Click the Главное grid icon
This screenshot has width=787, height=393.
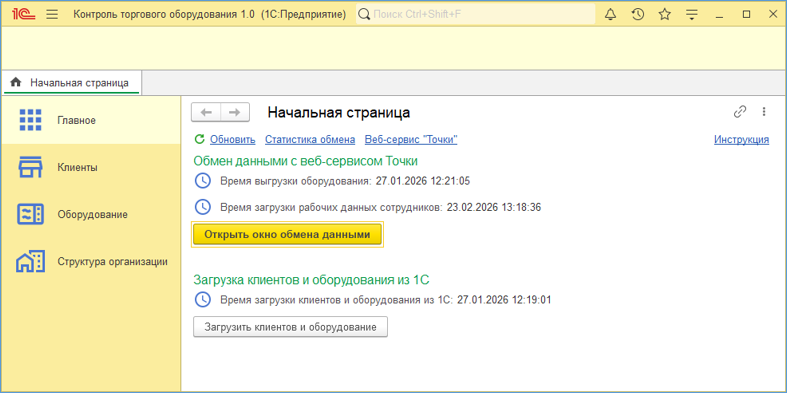click(x=31, y=120)
